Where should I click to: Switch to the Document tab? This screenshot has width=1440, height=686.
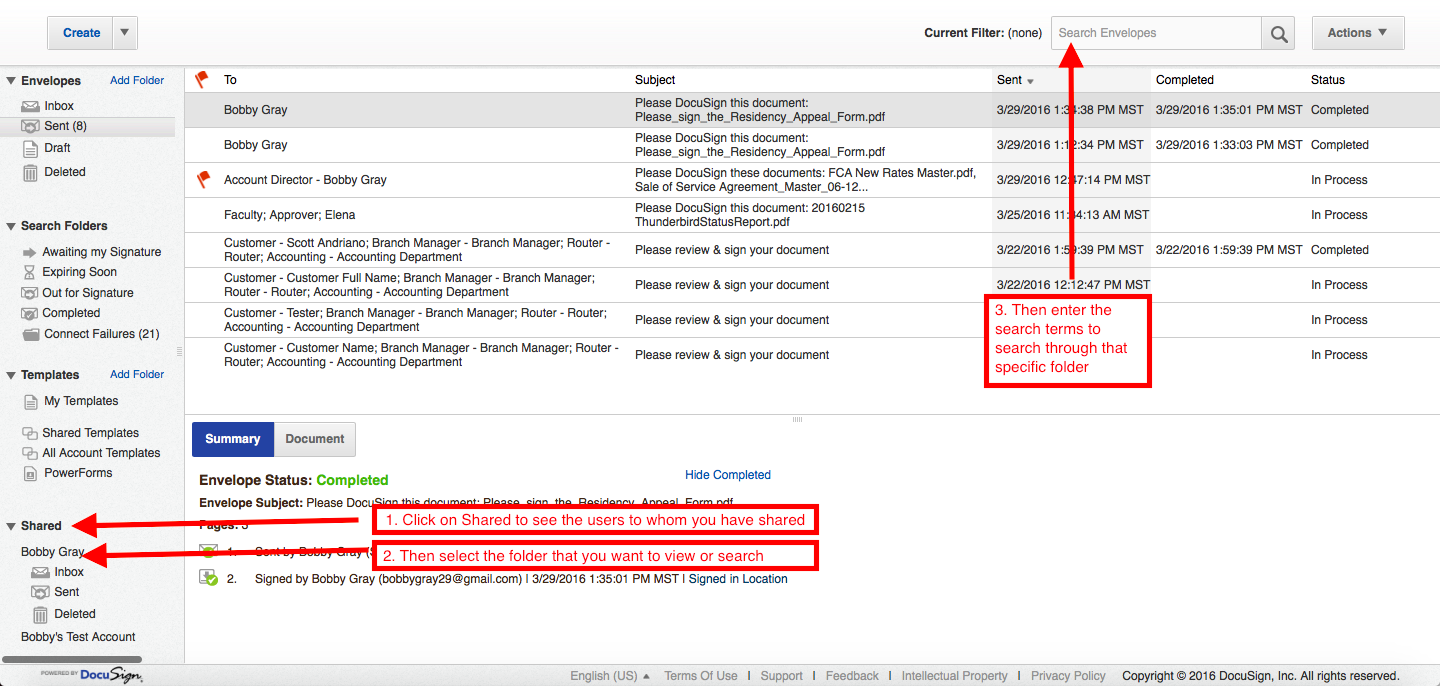coord(315,439)
